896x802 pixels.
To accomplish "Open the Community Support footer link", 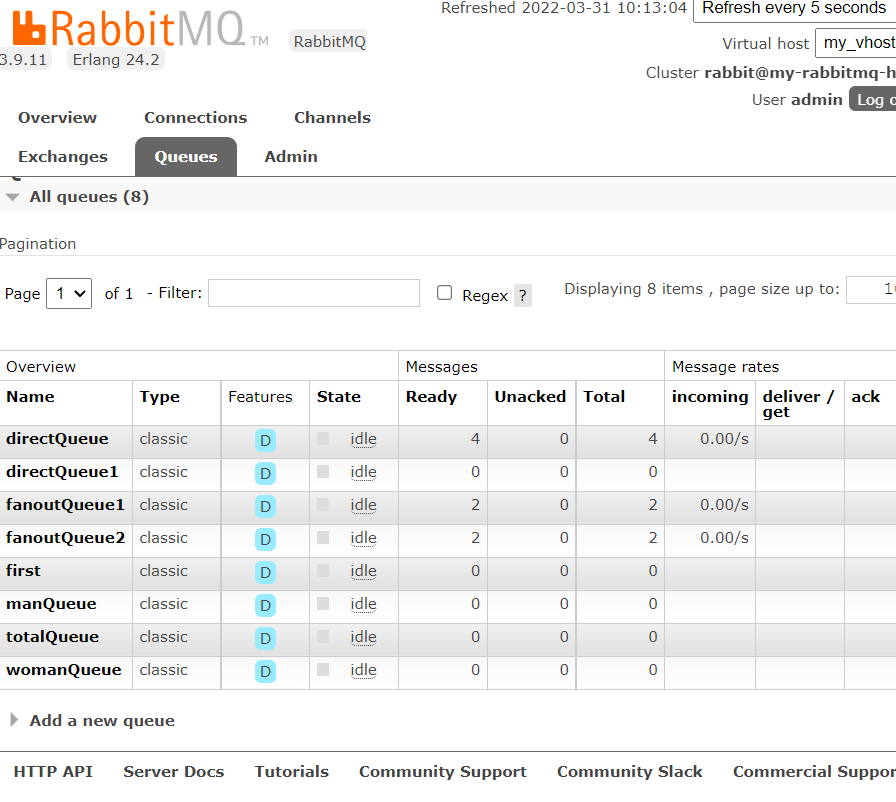I will click(x=443, y=772).
